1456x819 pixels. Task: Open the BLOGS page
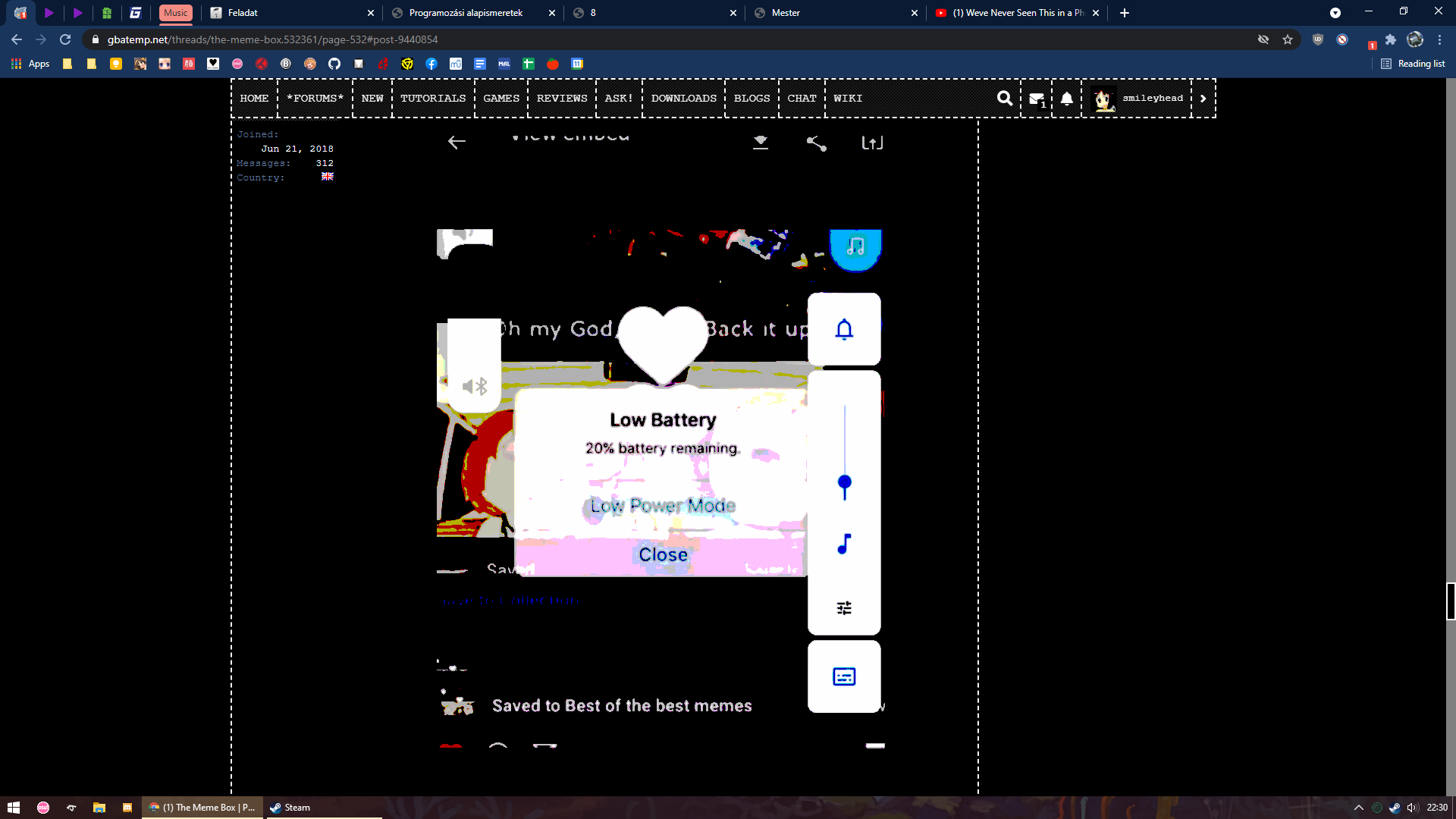(x=752, y=98)
